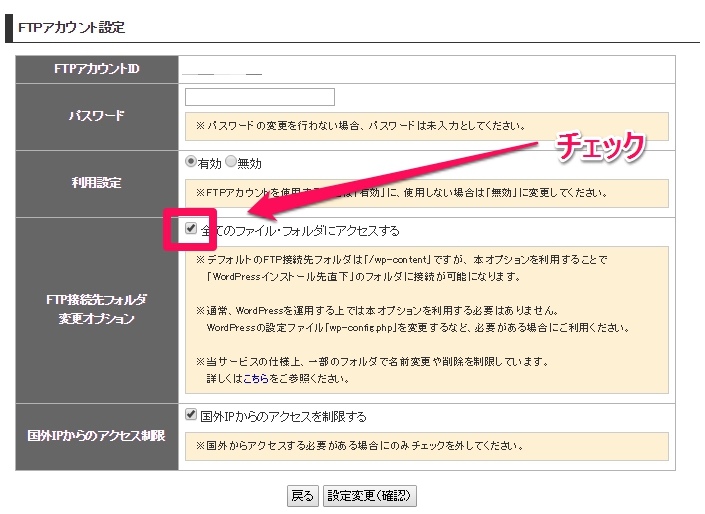
Task: Click the password input field
Action: 260,97
